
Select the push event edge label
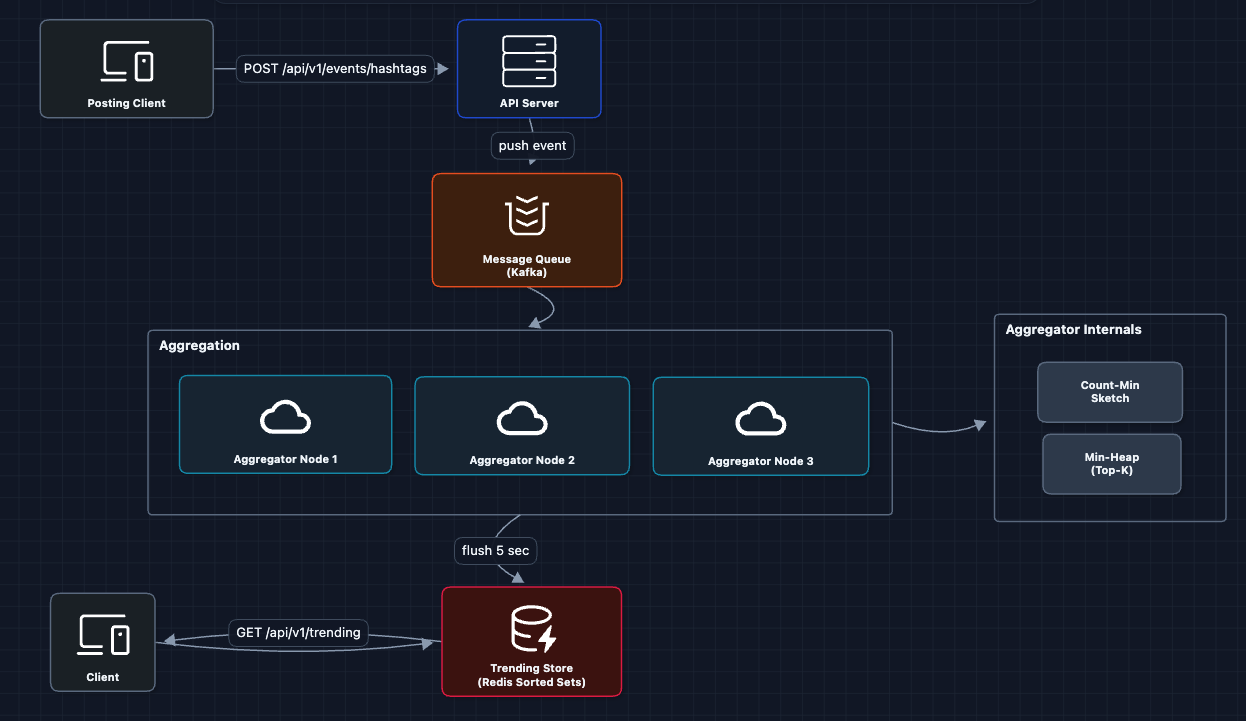pyautogui.click(x=532, y=145)
